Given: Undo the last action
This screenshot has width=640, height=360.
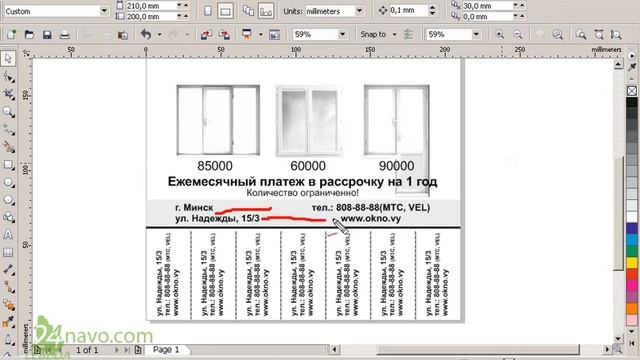Looking at the screenshot, I should [146, 35].
